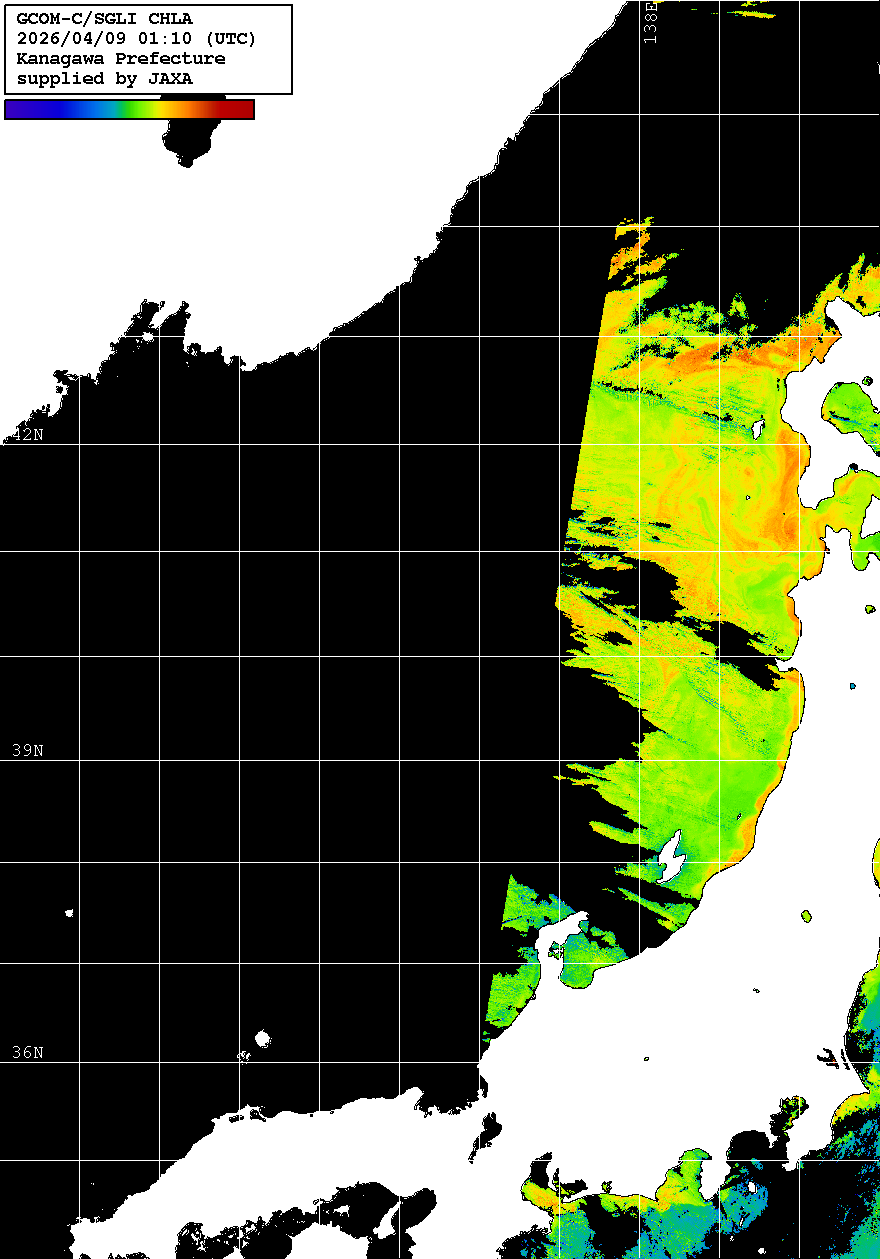This screenshot has height=1259, width=880.
Task: Select the Kanagawa Prefecture label
Action: click(x=121, y=59)
